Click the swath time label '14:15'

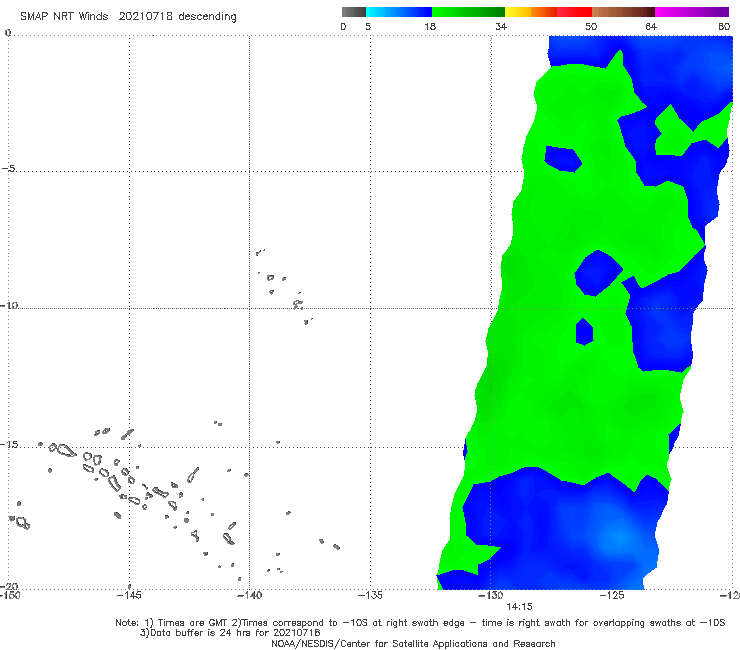point(519,607)
